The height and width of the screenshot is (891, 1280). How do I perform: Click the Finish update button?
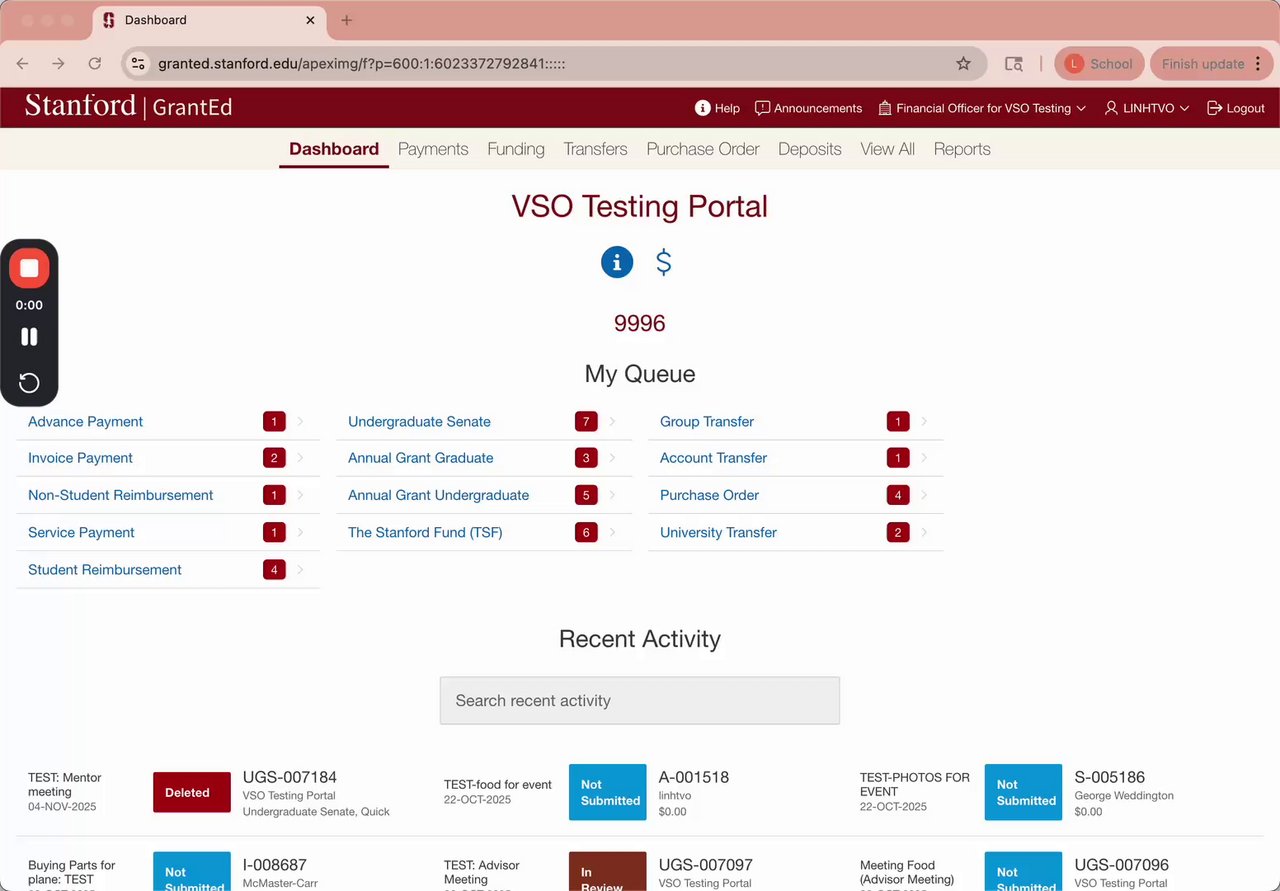(1203, 63)
